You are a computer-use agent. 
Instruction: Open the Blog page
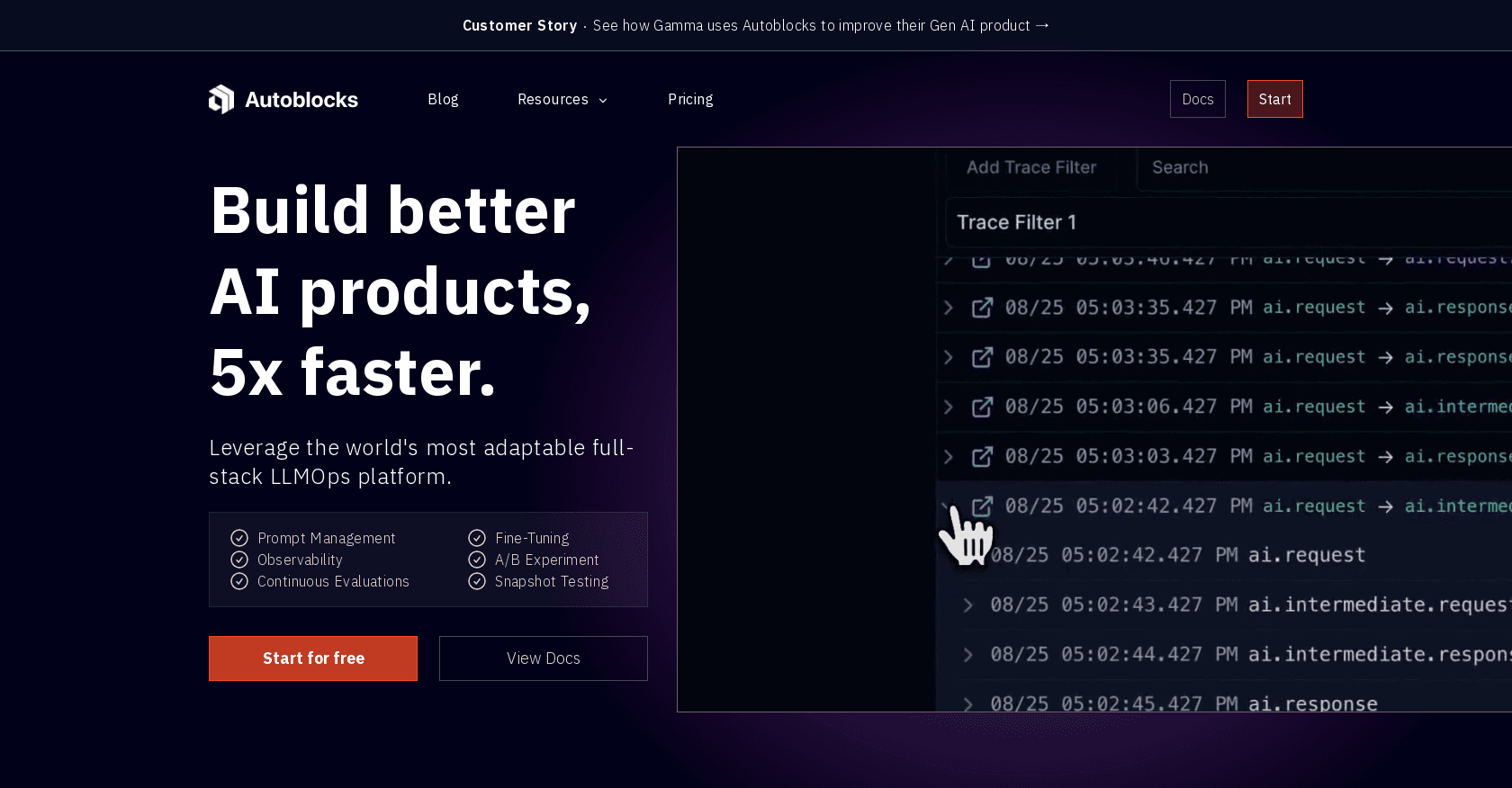click(x=443, y=99)
